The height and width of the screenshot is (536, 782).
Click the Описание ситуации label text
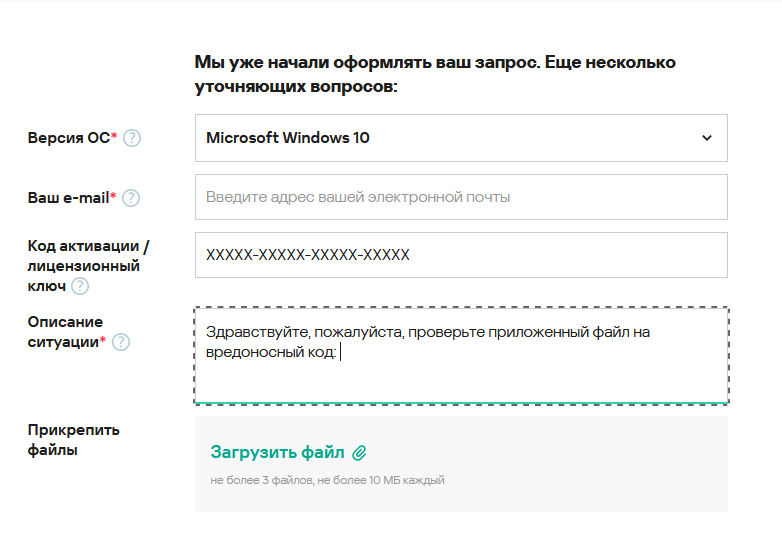click(66, 332)
